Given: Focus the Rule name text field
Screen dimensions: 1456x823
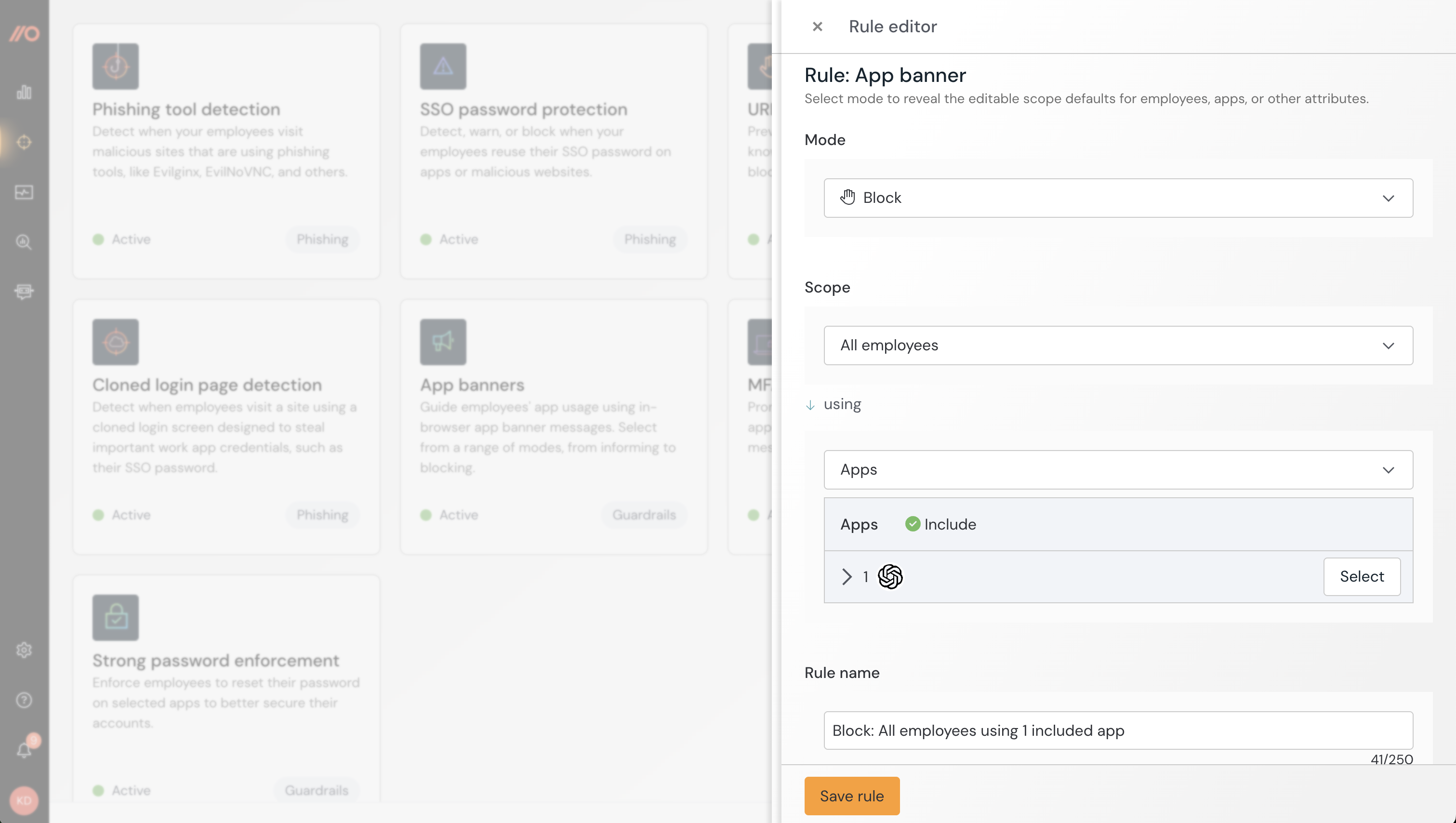Looking at the screenshot, I should point(1118,730).
